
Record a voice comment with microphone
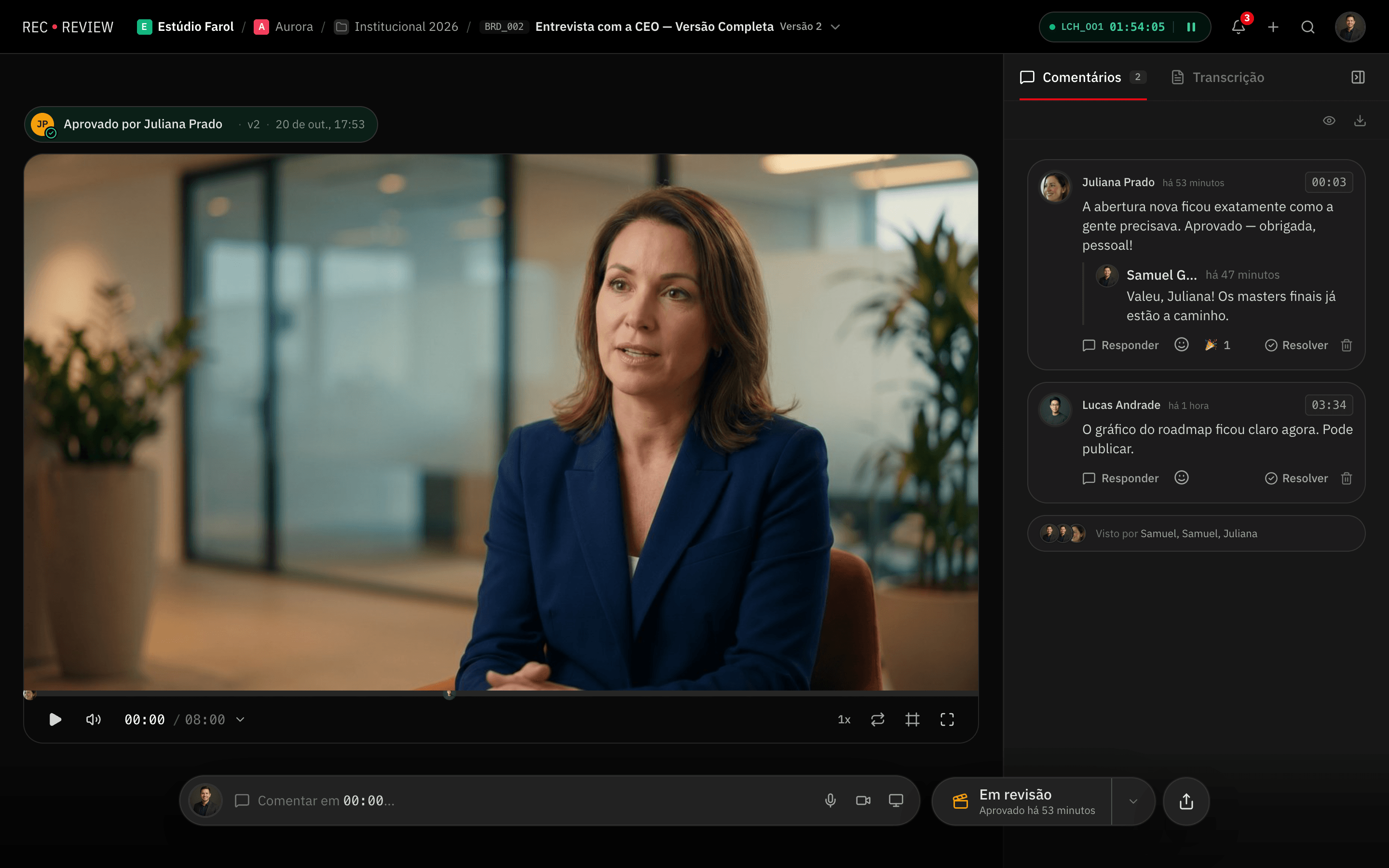830,800
